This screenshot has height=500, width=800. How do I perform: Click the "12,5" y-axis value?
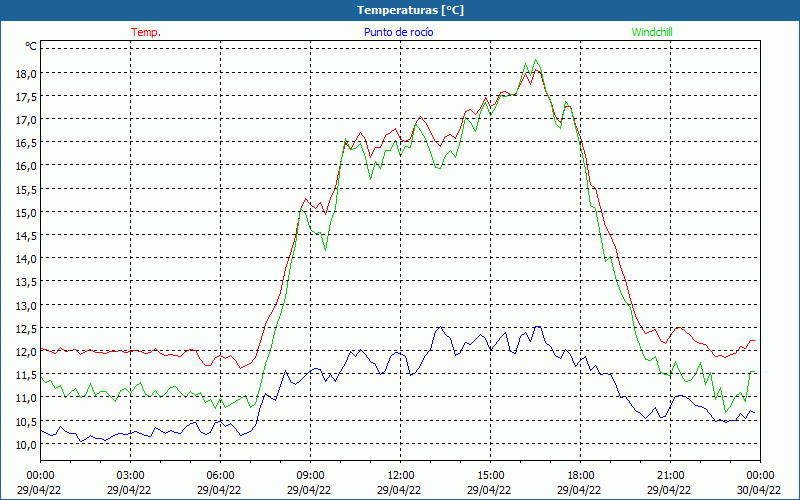[27, 329]
